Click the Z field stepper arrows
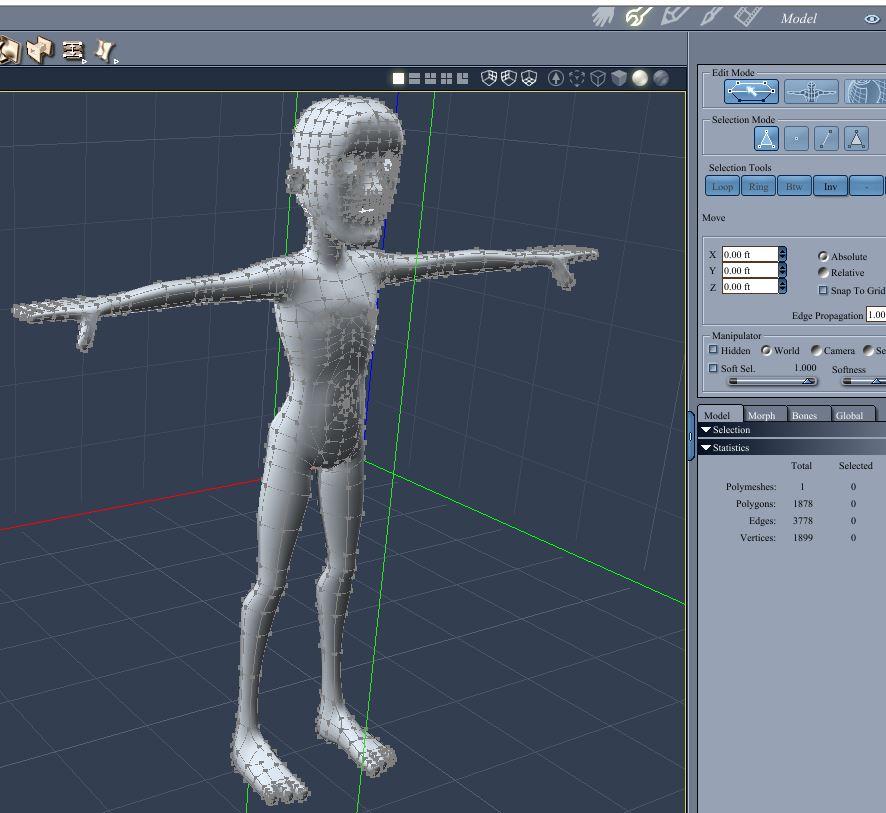 783,286
